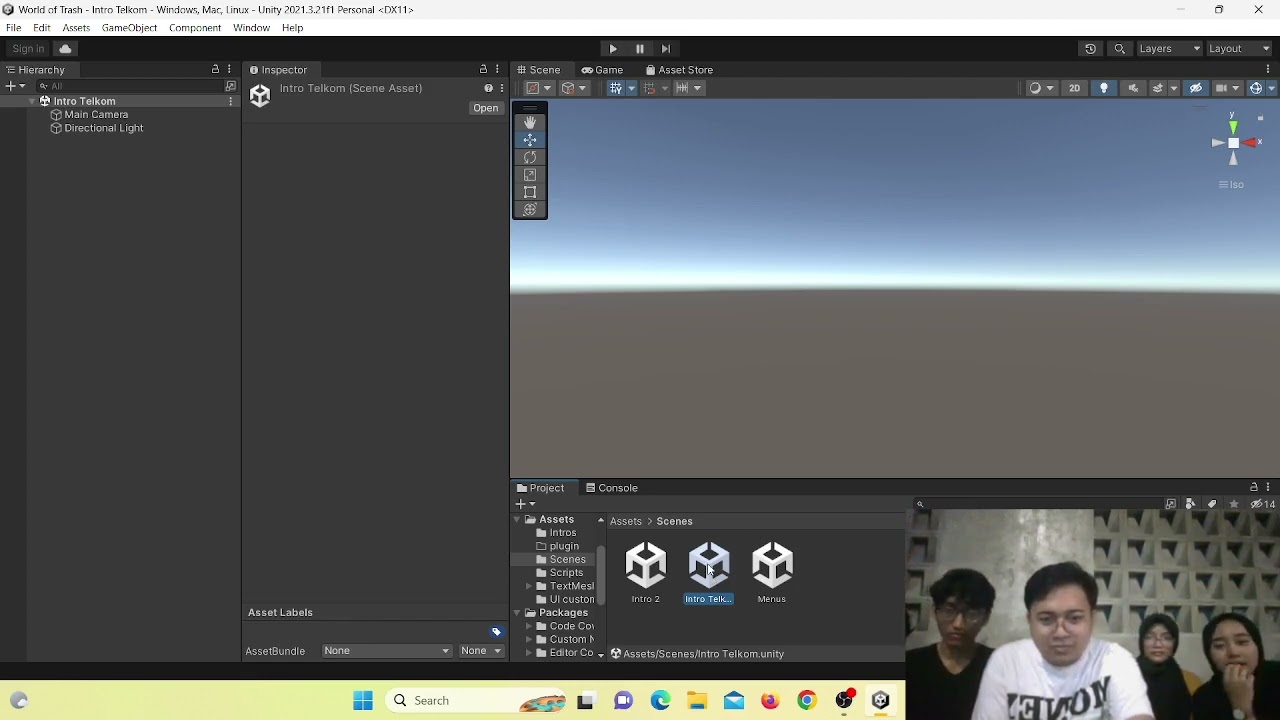1280x720 pixels.
Task: Click the Sign in button
Action: (28, 49)
